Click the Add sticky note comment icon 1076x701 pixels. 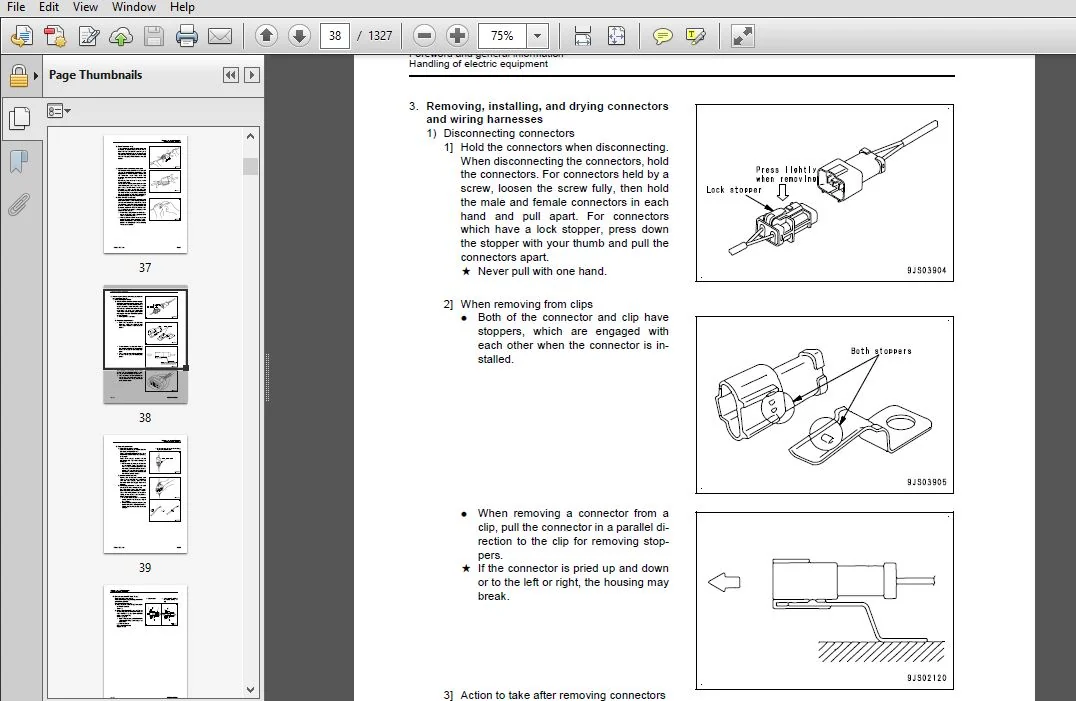point(662,36)
